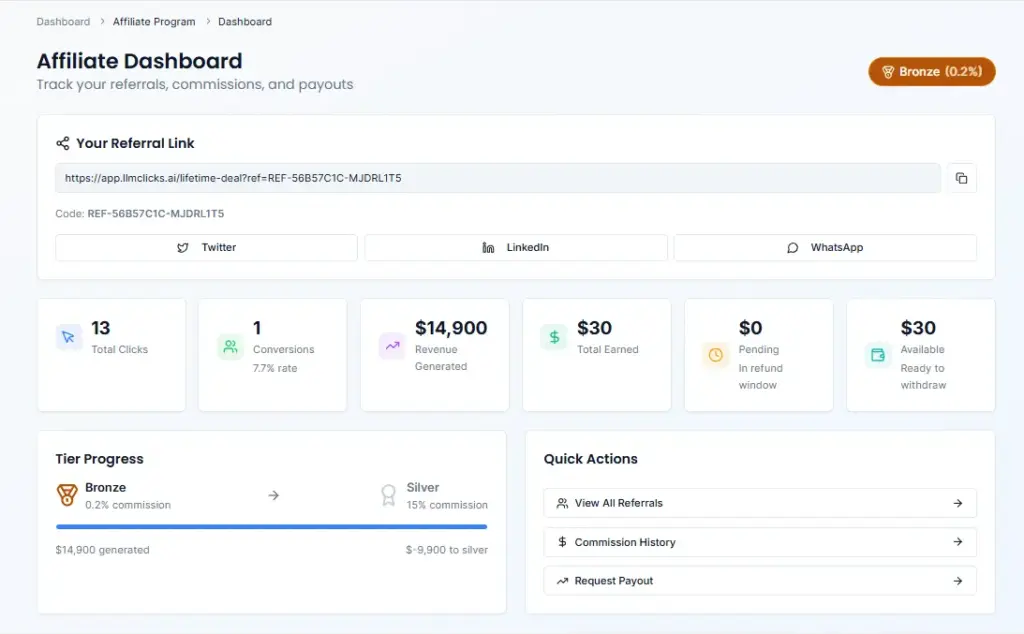Screen dimensions: 1024x634
Task: Click the Bronze tier badge at top right
Action: [931, 71]
